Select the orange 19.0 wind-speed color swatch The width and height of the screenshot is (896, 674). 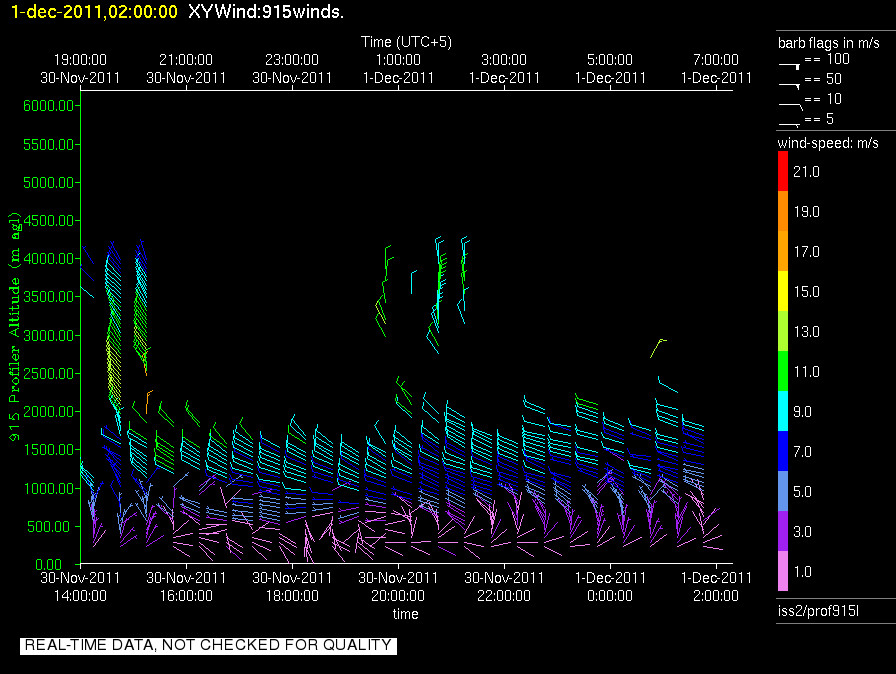pyautogui.click(x=783, y=212)
